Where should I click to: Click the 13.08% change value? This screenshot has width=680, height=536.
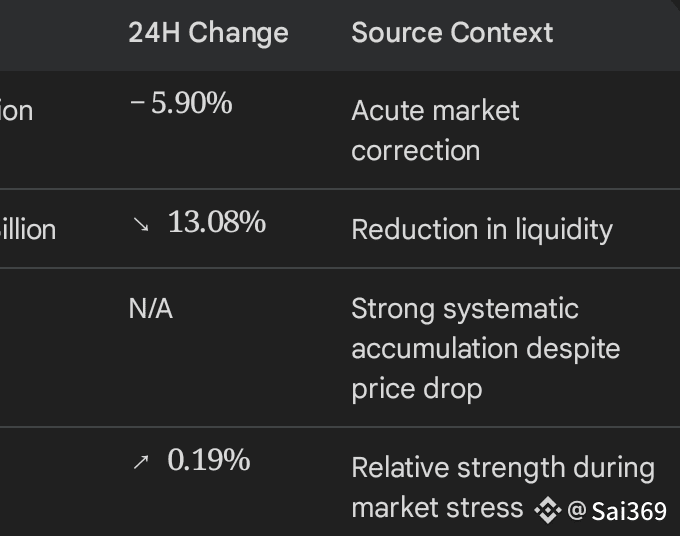click(216, 223)
